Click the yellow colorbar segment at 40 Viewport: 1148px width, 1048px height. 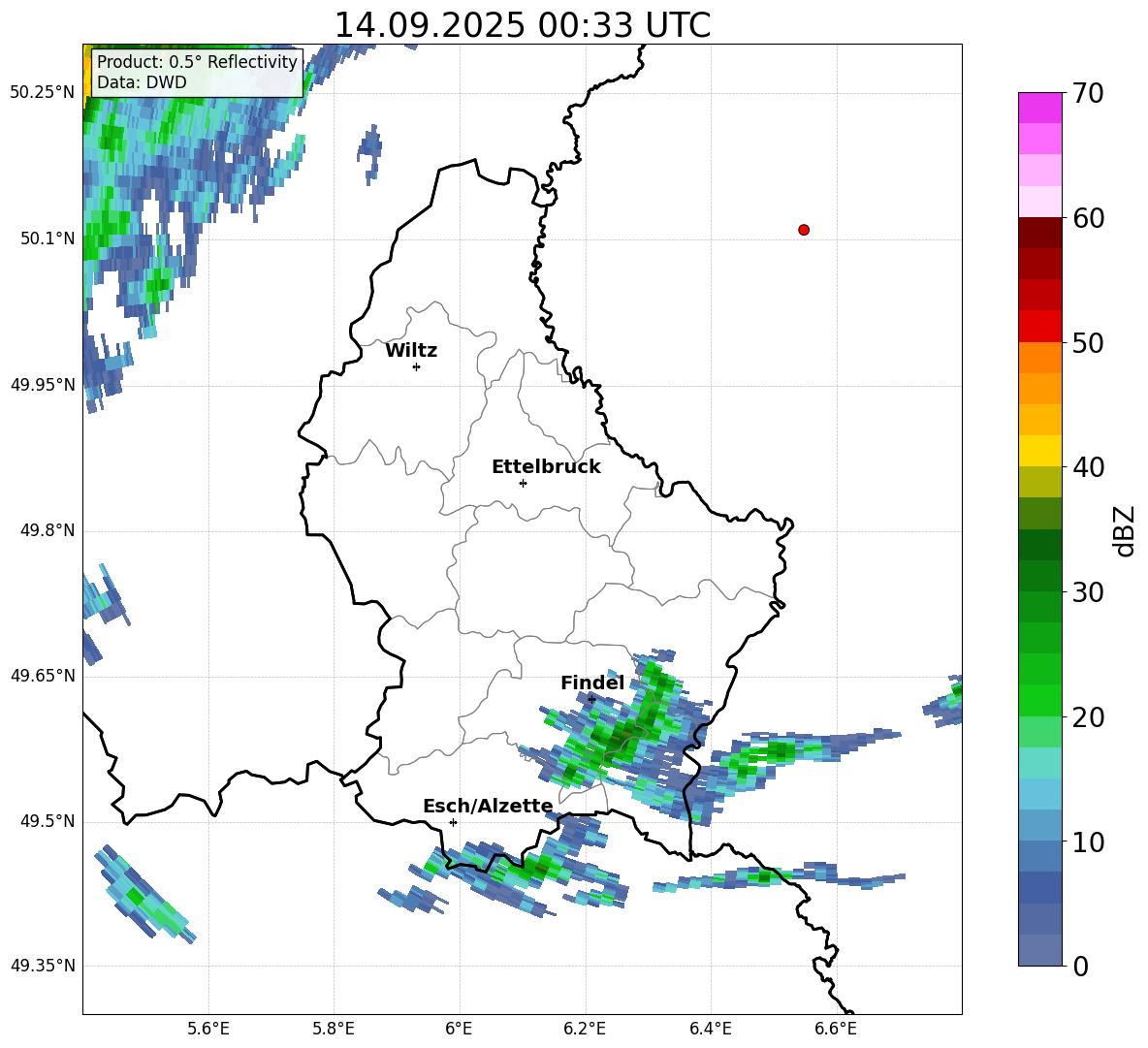click(x=1039, y=451)
